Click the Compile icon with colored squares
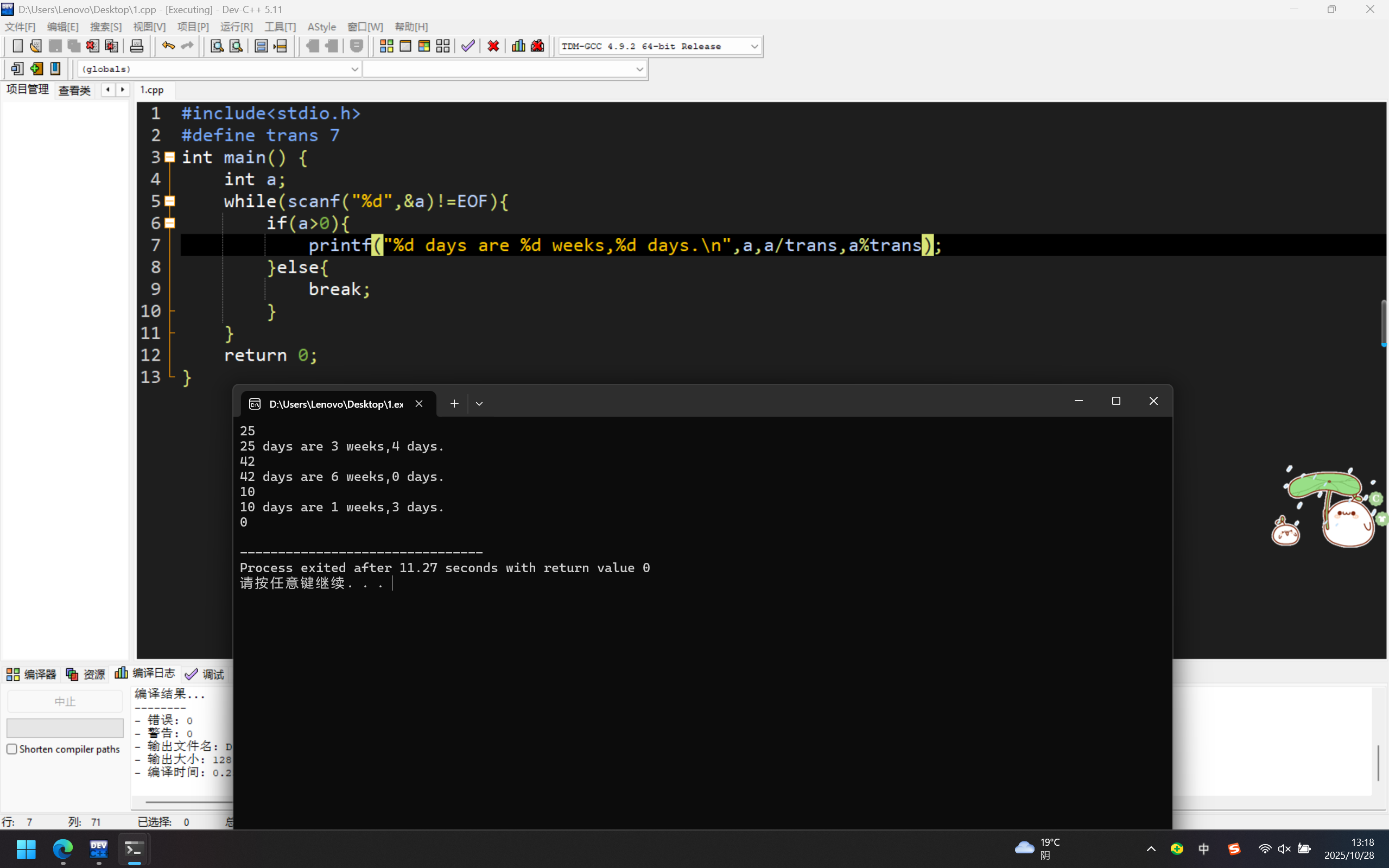The width and height of the screenshot is (1389, 868). (x=386, y=46)
